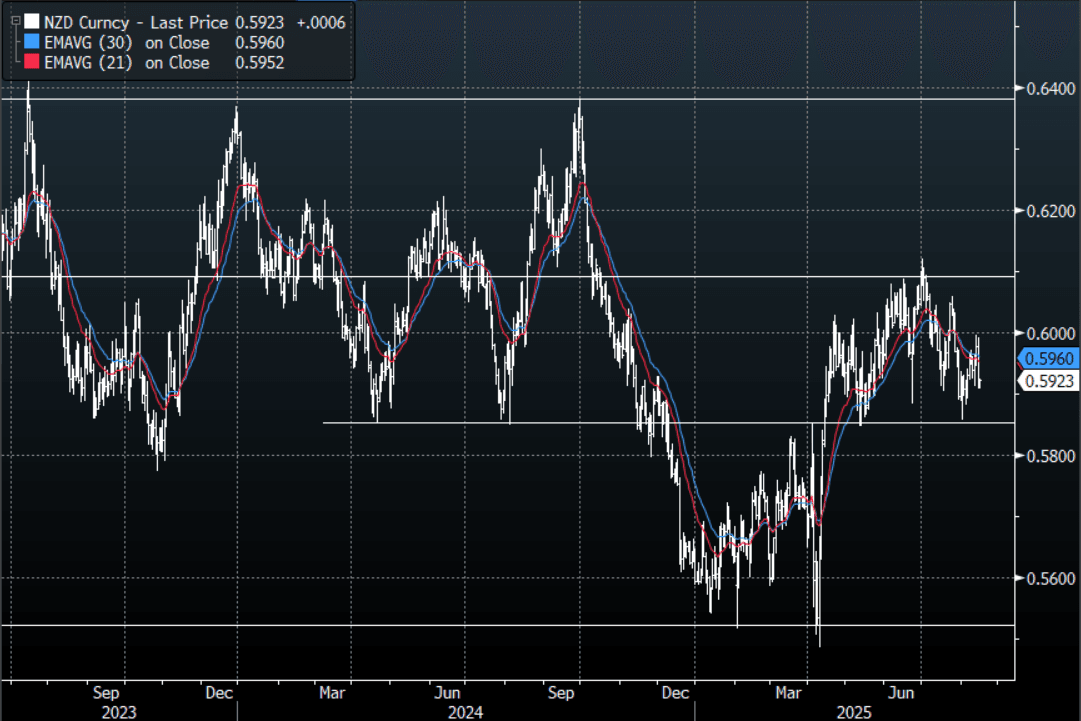Click the blue 0.5960 price tag on axis

pos(1046,358)
